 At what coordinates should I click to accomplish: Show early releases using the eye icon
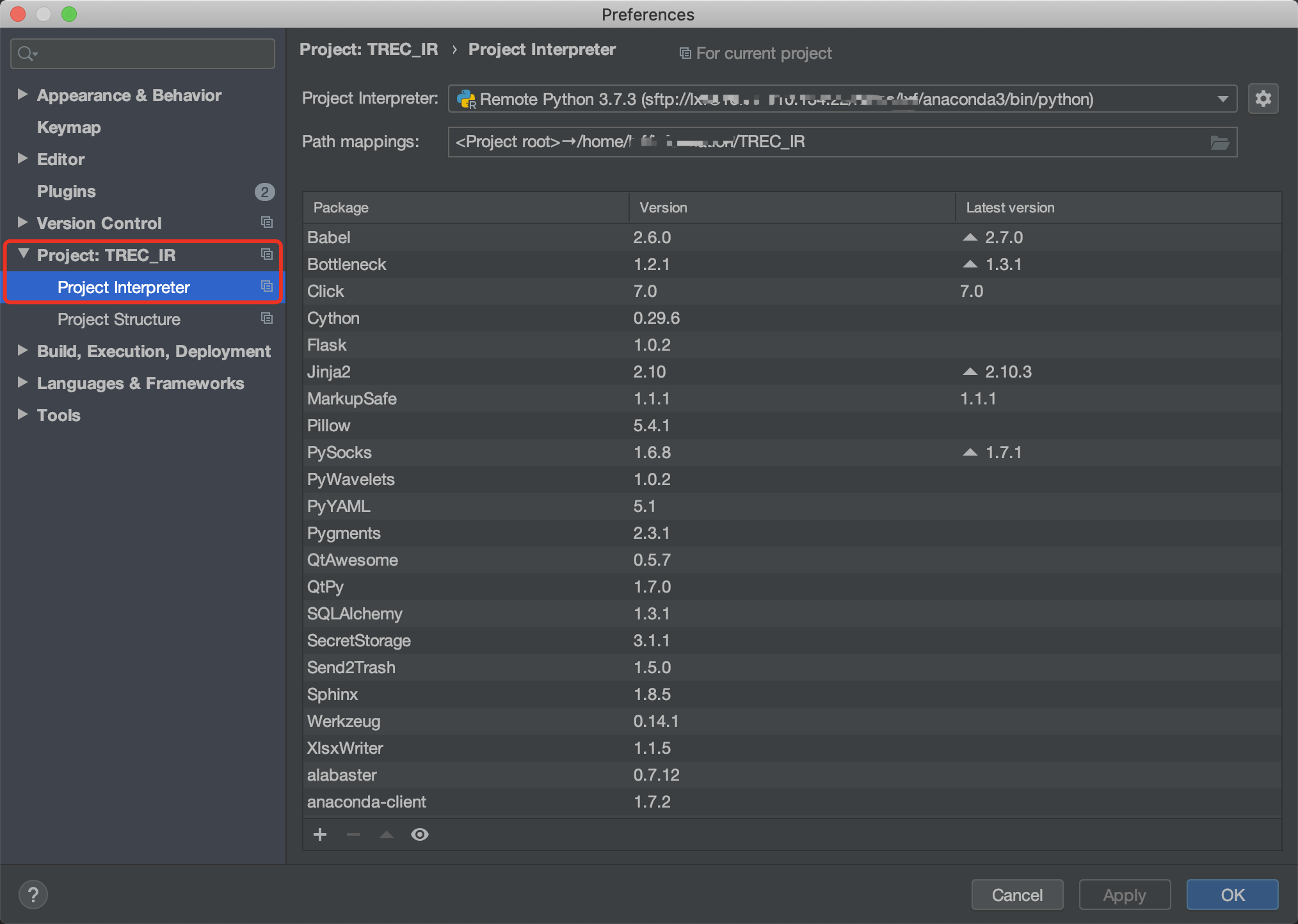pyautogui.click(x=419, y=834)
